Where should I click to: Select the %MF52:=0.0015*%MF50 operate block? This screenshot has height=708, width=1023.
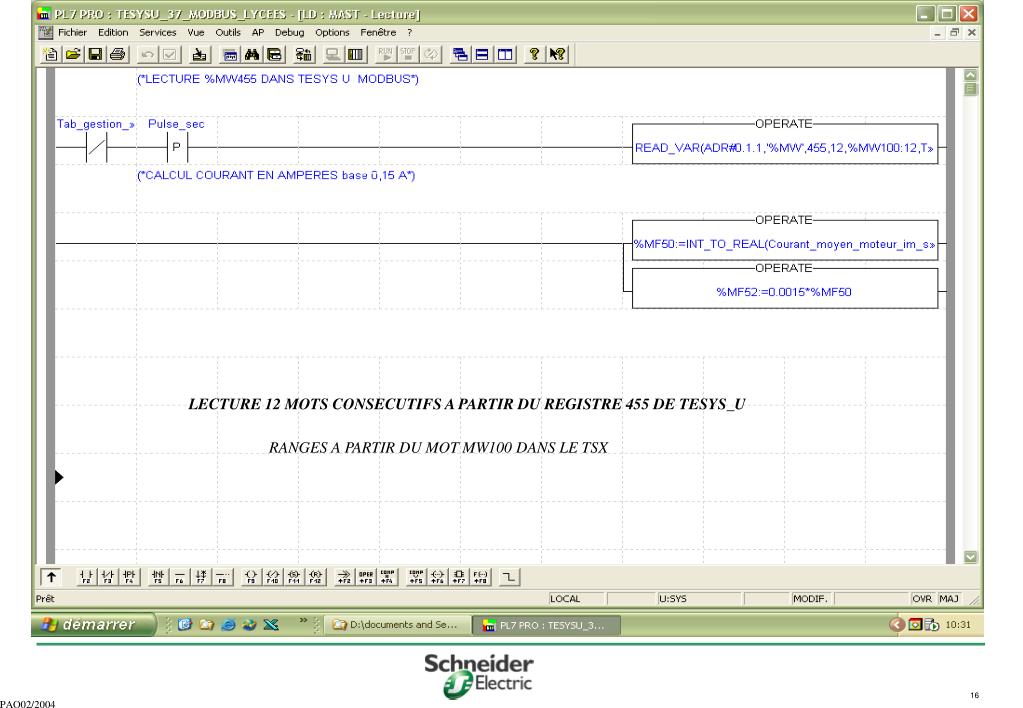784,288
